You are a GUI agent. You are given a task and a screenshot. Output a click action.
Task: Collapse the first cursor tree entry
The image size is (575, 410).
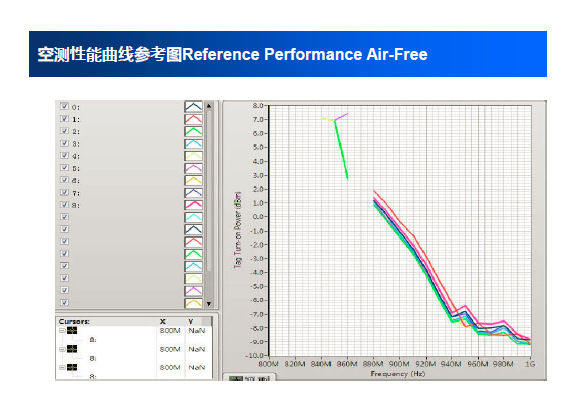click(x=62, y=330)
